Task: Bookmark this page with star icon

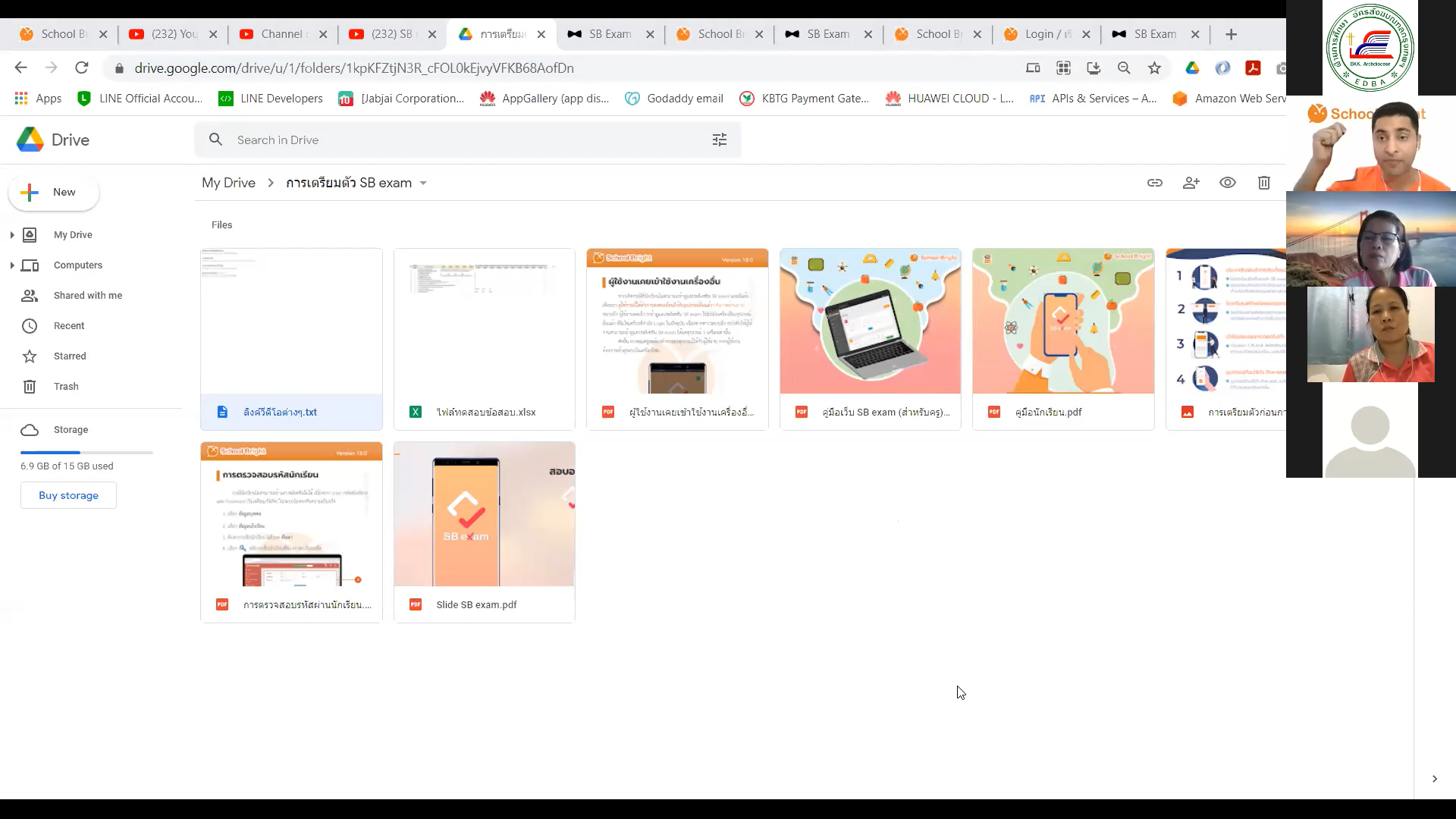Action: (1154, 67)
